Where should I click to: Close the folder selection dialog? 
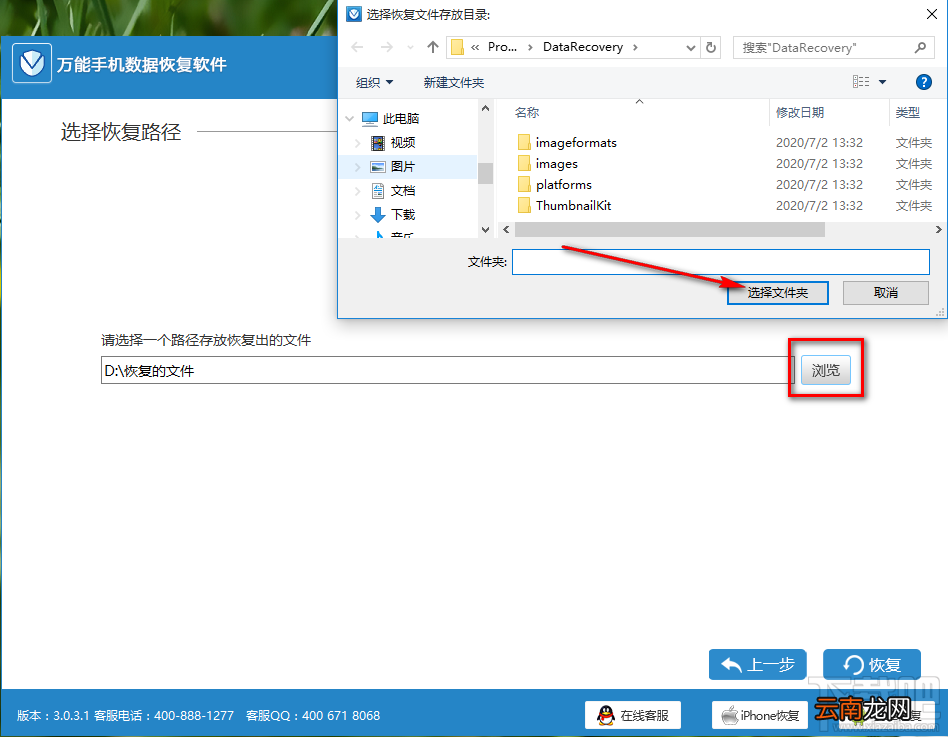[932, 14]
